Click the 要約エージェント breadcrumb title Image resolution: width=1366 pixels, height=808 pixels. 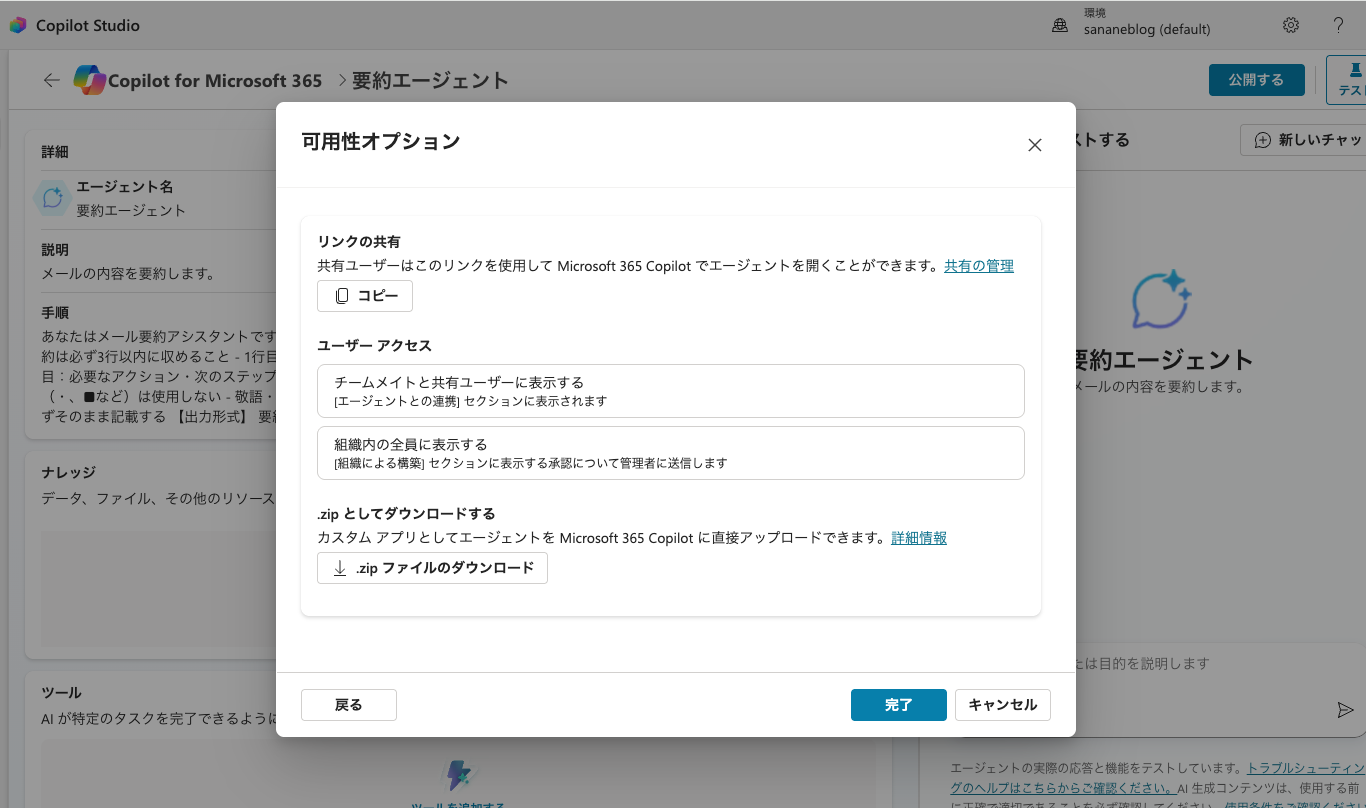tap(430, 81)
